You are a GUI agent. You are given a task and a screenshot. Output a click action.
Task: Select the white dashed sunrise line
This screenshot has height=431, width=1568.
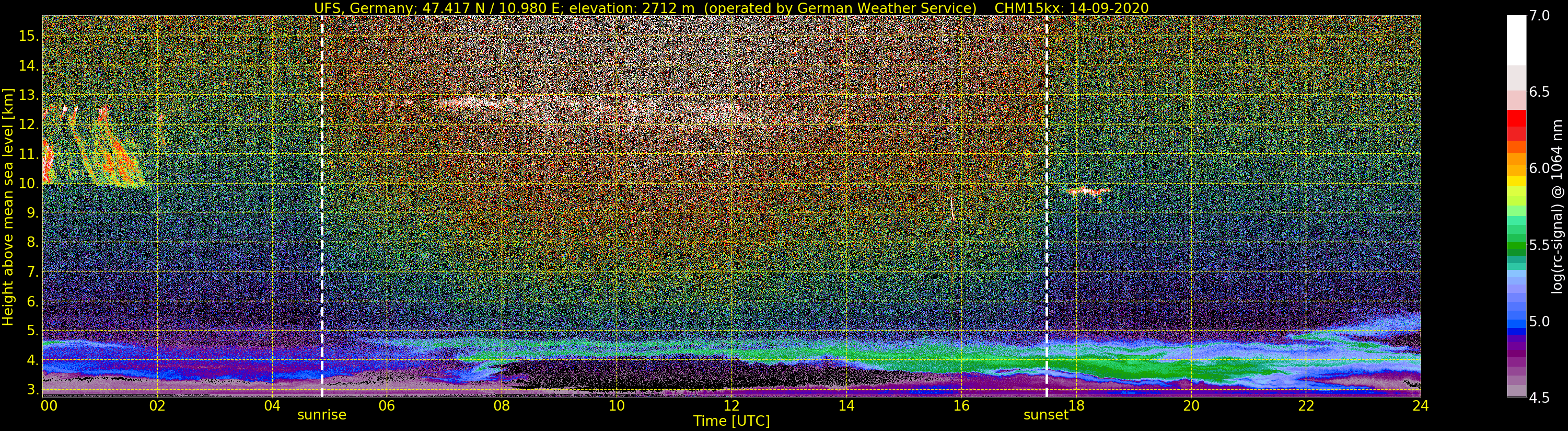pos(322,206)
